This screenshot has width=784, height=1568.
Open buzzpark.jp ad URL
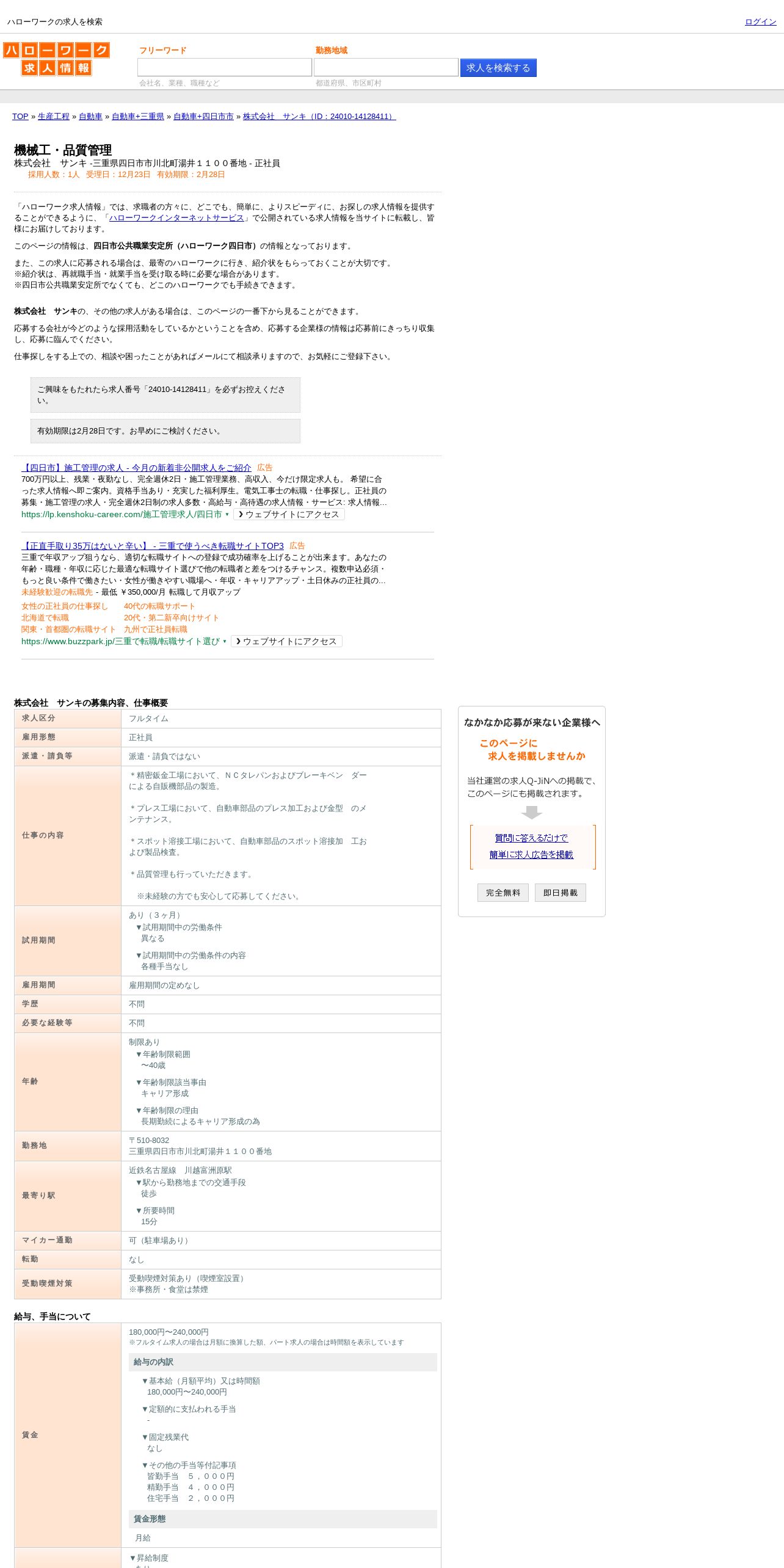point(120,642)
